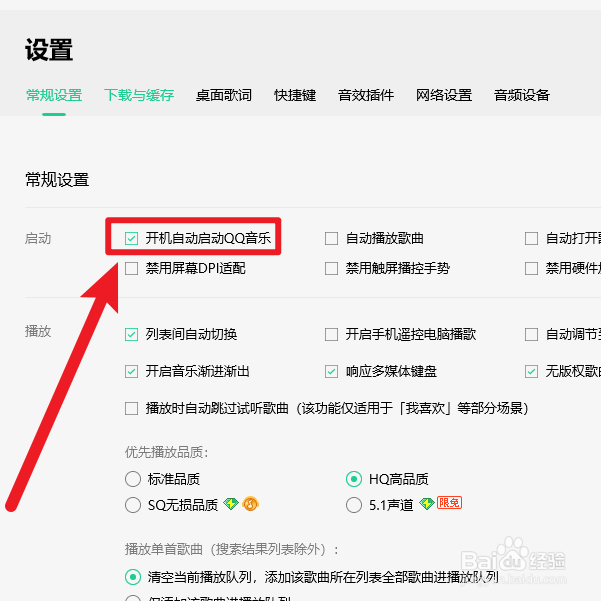The width and height of the screenshot is (601, 601).
Task: Open 网络设置 tab
Action: click(444, 95)
